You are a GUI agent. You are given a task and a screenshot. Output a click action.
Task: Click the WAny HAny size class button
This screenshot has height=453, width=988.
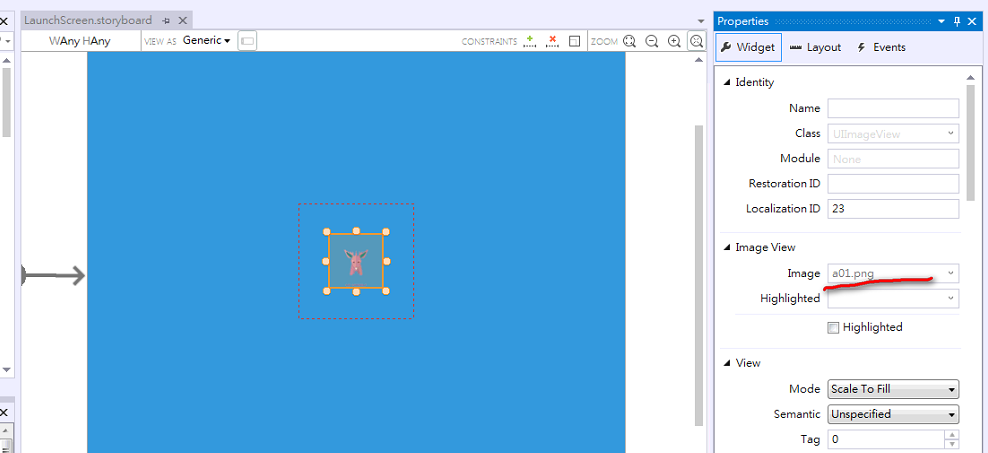80,41
